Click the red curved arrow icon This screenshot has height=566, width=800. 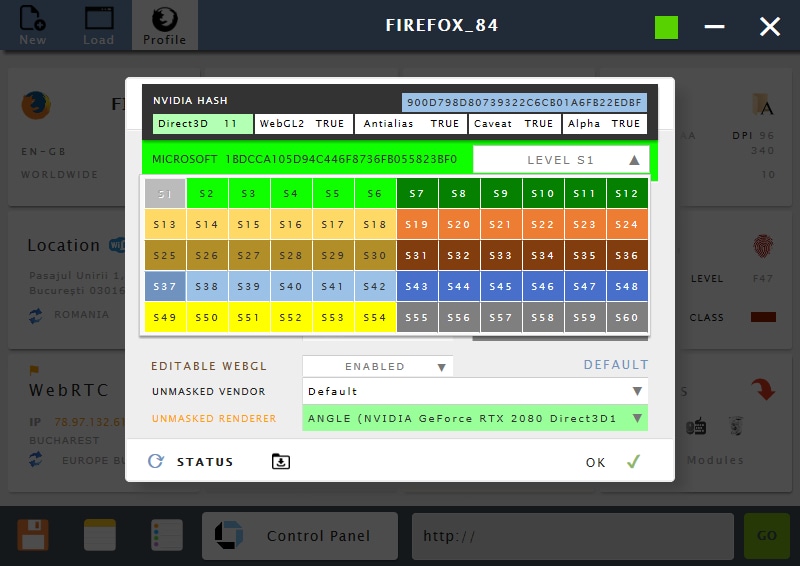pos(763,389)
